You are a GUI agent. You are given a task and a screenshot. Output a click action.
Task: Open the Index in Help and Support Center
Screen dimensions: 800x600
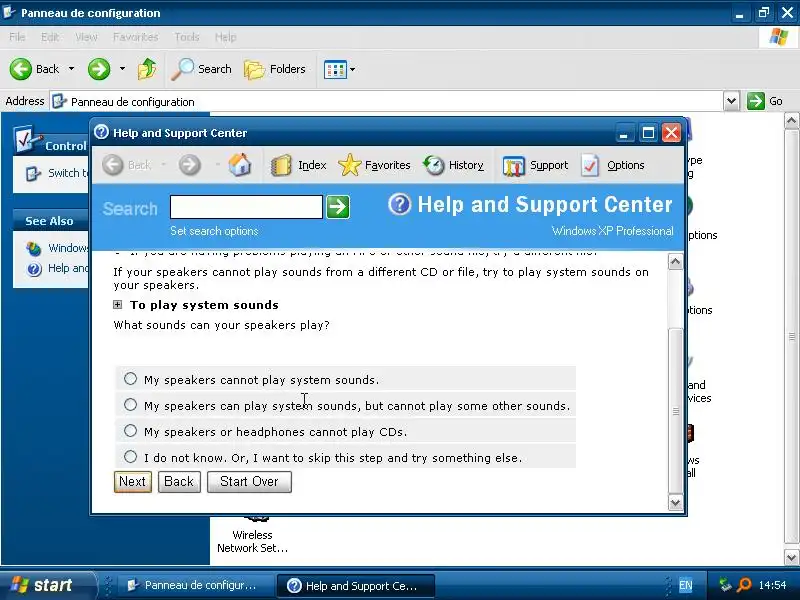[298, 165]
